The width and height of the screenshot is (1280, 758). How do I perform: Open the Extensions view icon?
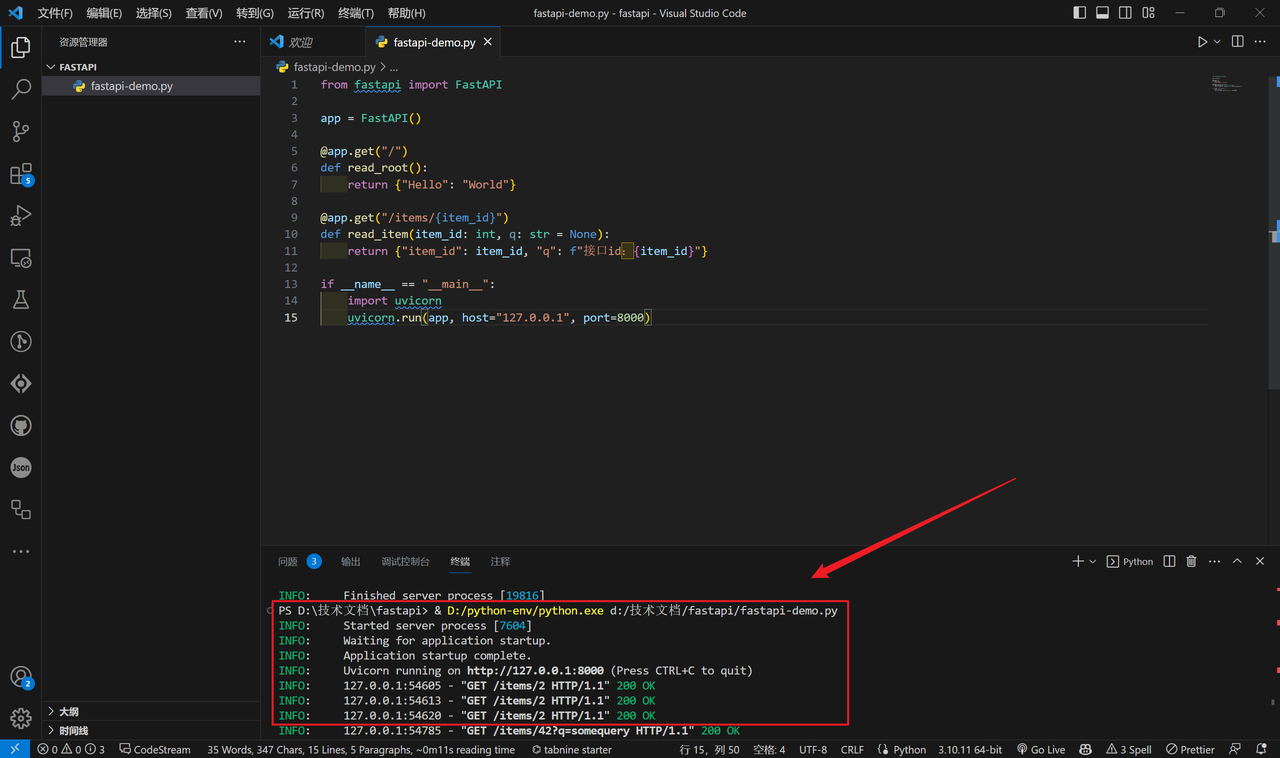[21, 174]
